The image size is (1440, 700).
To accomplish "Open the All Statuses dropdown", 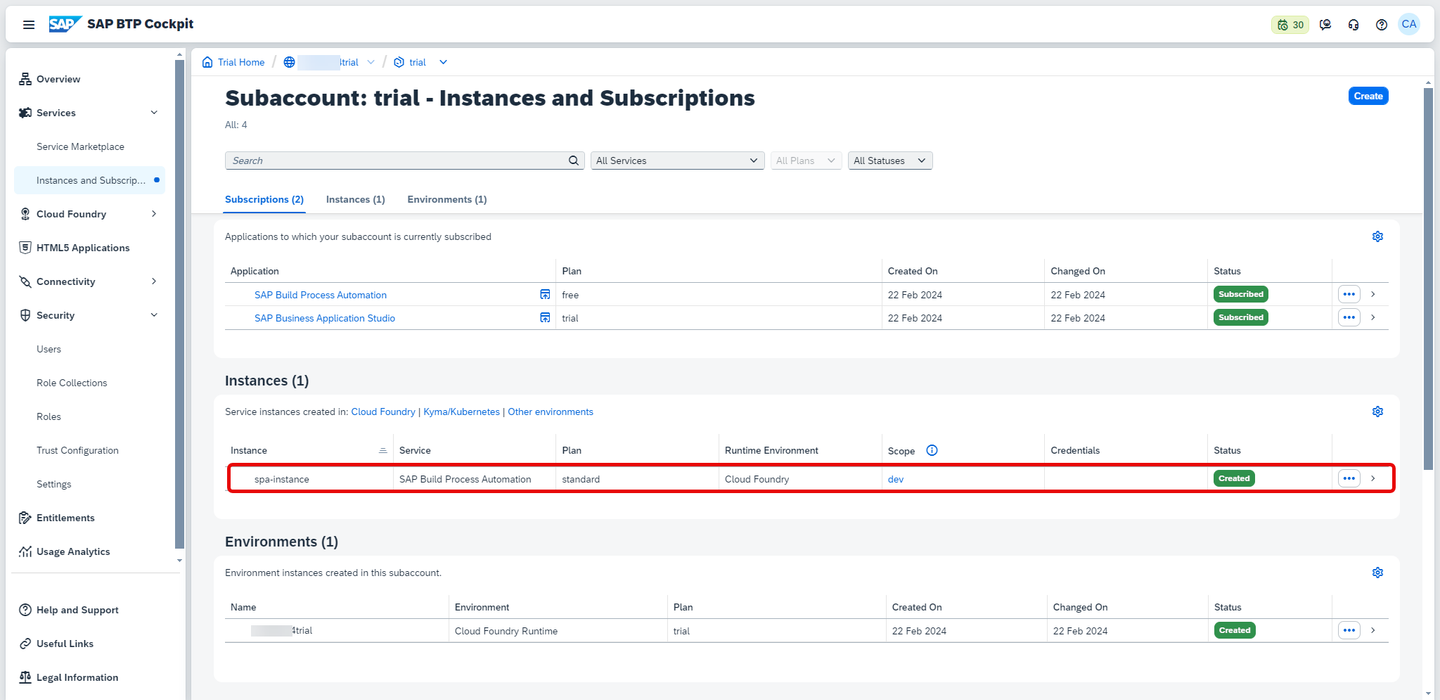I will click(890, 160).
